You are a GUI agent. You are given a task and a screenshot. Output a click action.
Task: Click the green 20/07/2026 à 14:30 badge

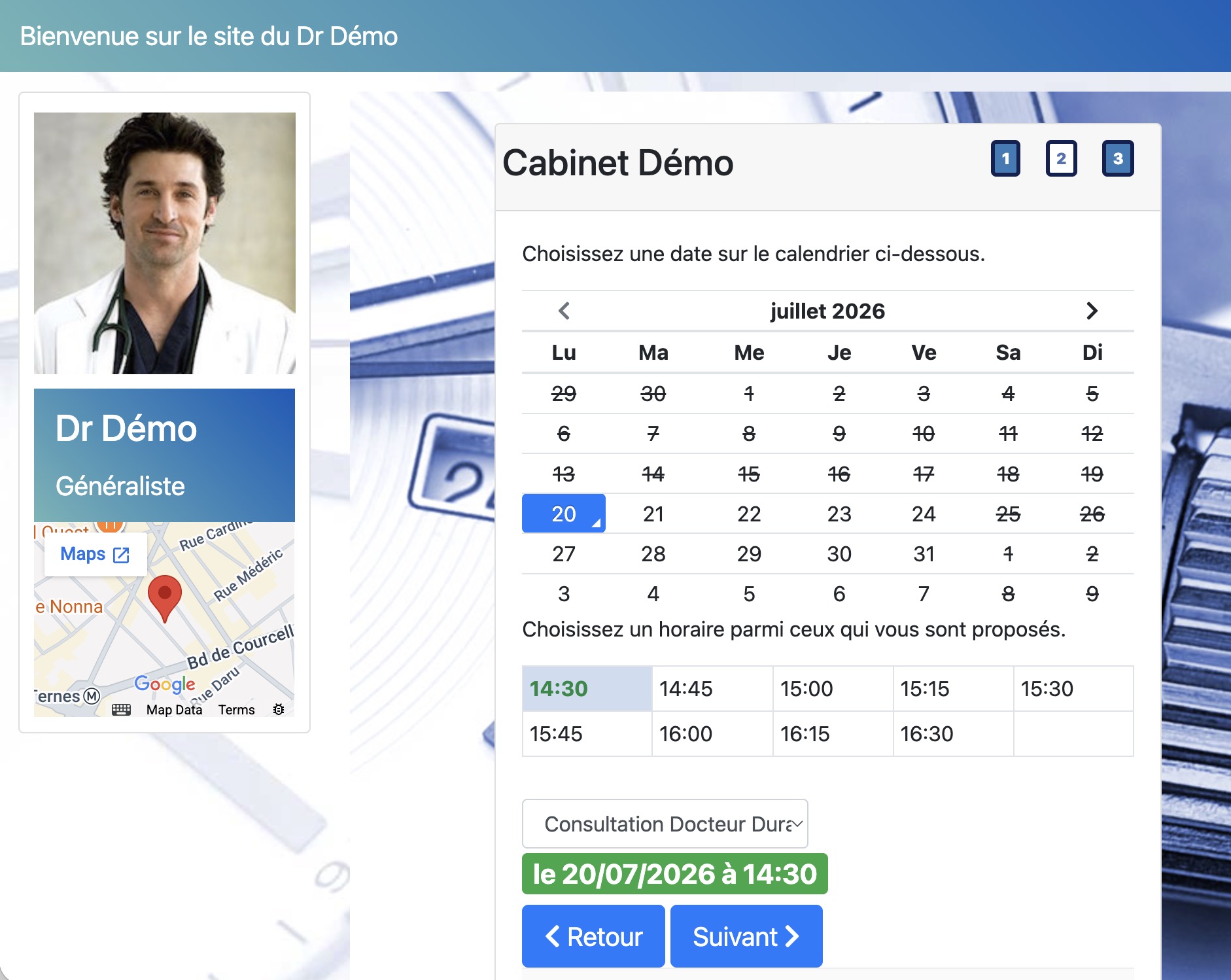coord(675,873)
